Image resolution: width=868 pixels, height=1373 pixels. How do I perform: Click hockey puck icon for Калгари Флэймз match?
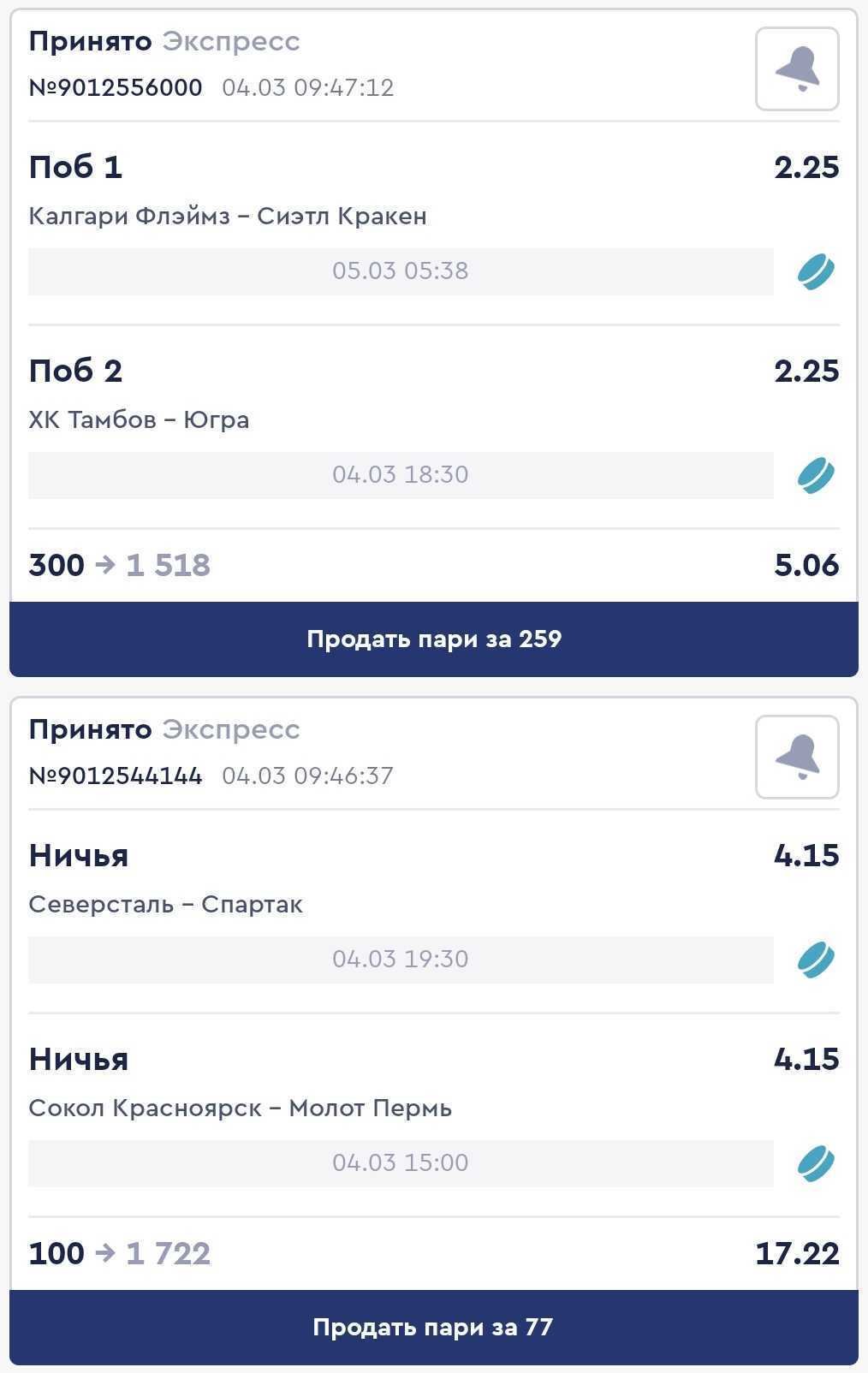(816, 272)
